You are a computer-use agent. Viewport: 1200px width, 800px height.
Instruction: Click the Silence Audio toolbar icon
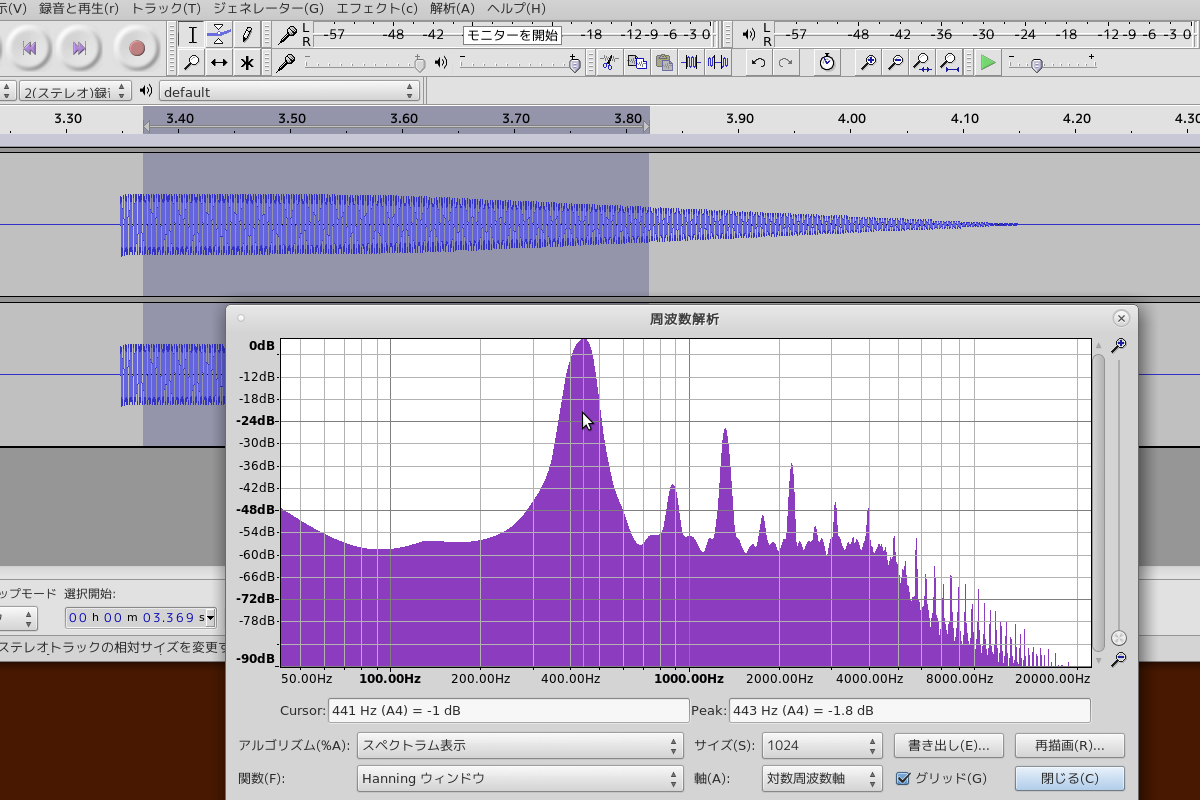717,63
